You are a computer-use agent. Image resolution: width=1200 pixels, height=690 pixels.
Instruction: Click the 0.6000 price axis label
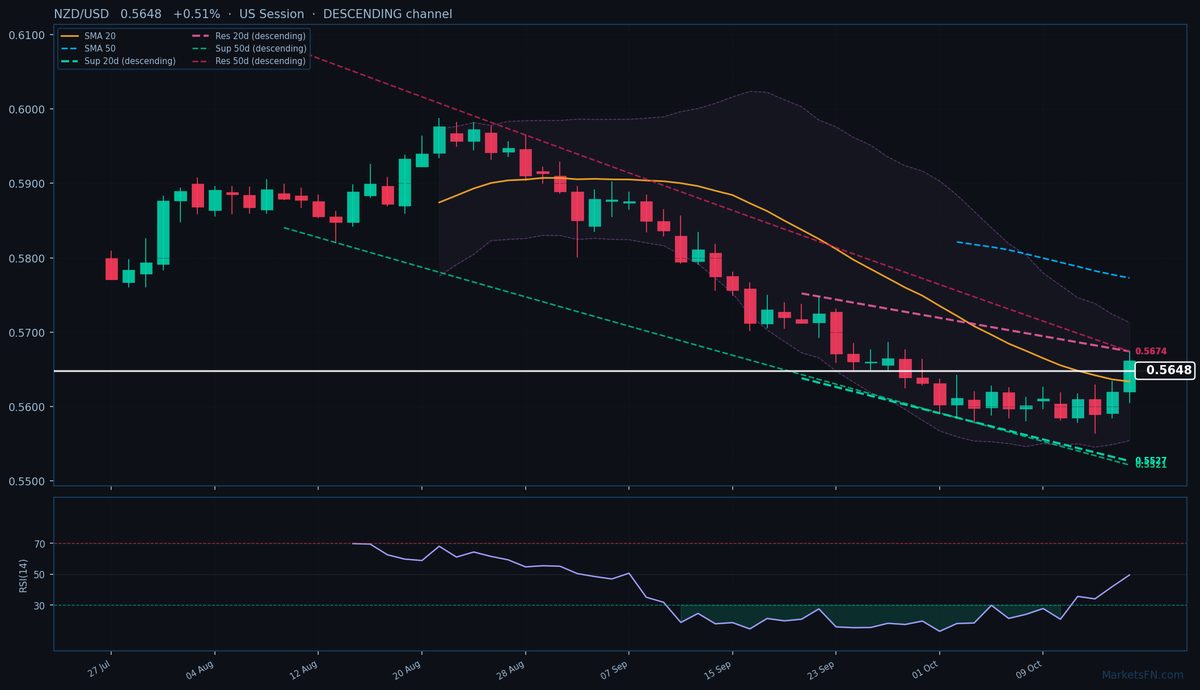[26, 109]
